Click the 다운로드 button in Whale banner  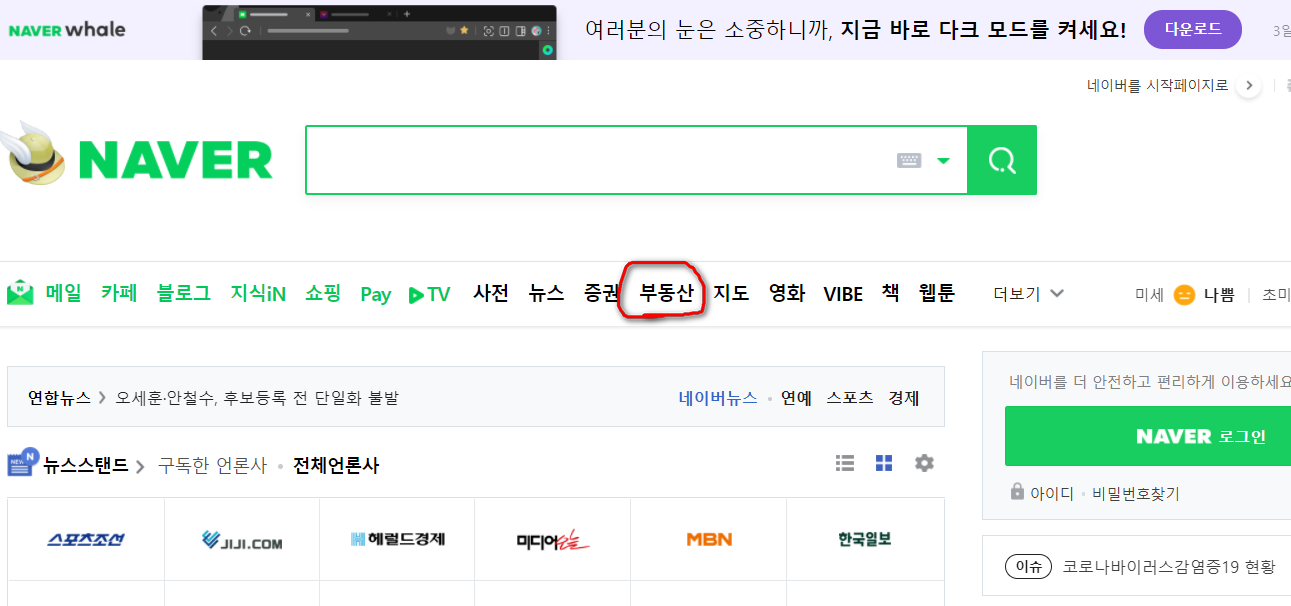pyautogui.click(x=1193, y=29)
